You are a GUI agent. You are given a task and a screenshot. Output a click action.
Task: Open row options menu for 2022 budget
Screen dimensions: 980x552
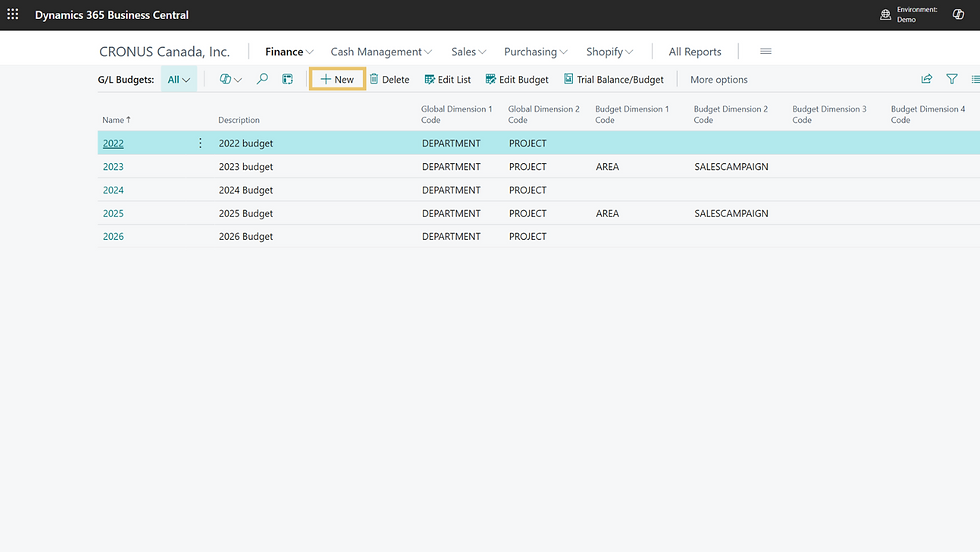click(x=200, y=143)
